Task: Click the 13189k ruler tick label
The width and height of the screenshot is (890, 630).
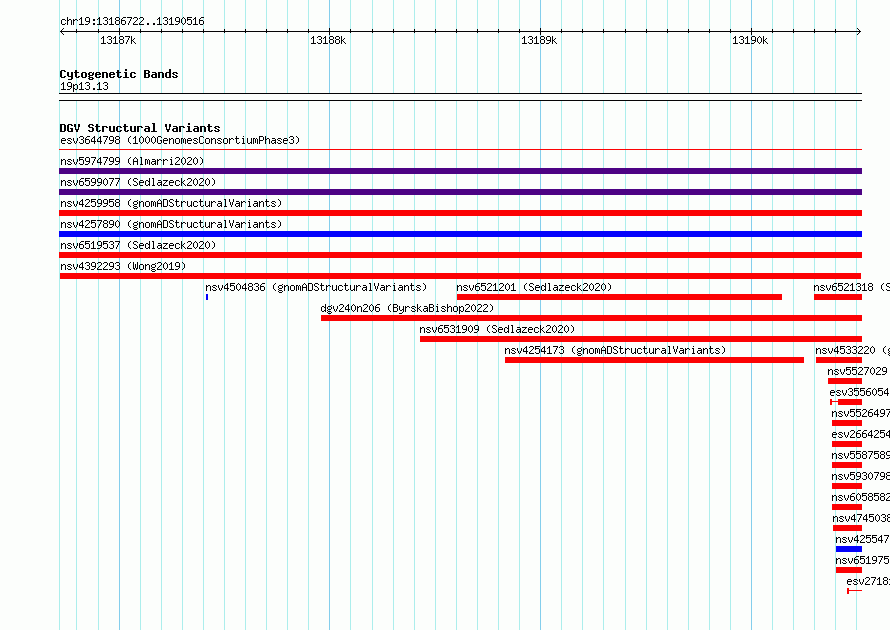Action: tap(539, 40)
